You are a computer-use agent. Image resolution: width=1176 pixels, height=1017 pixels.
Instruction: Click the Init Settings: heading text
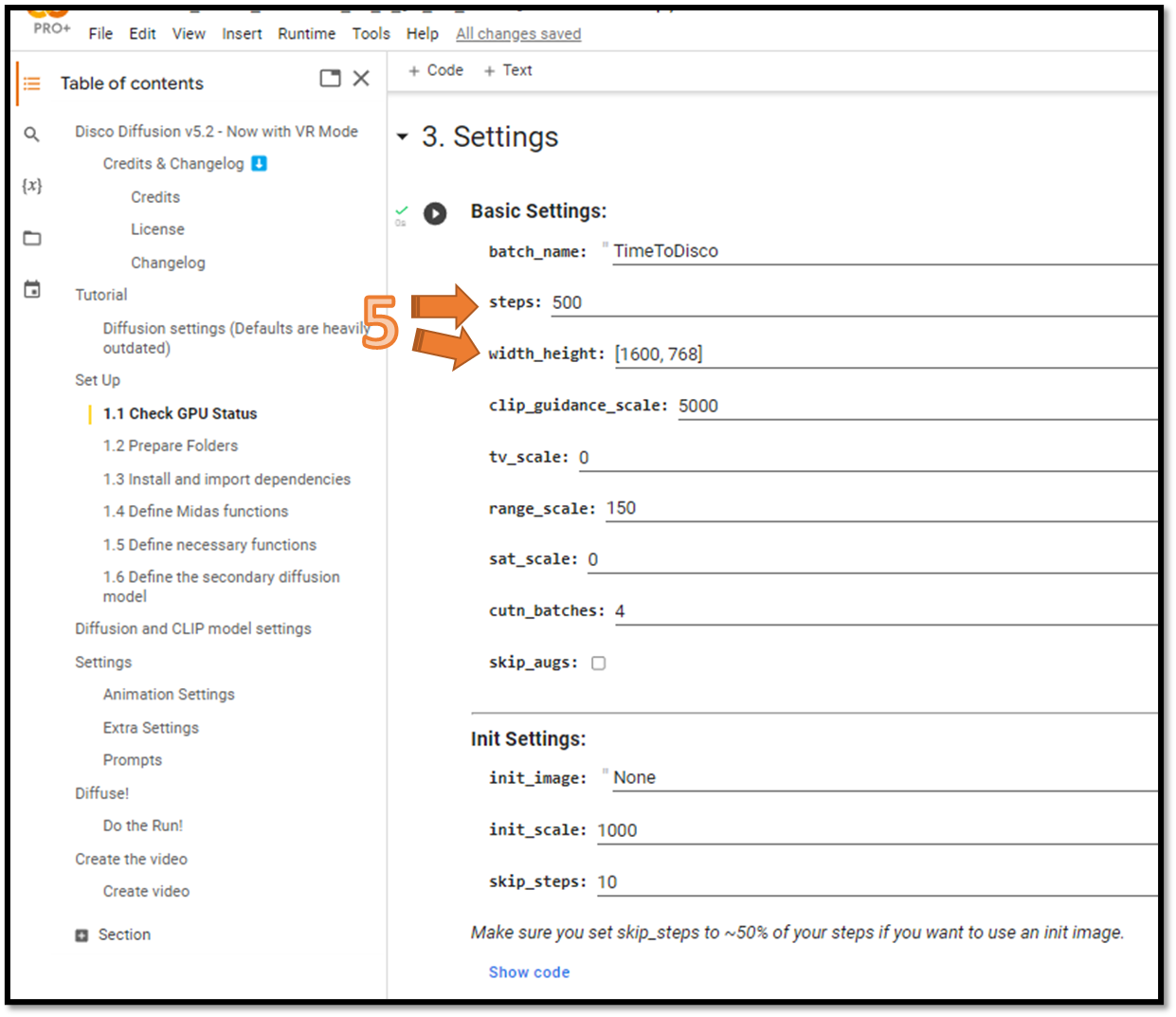(x=528, y=739)
